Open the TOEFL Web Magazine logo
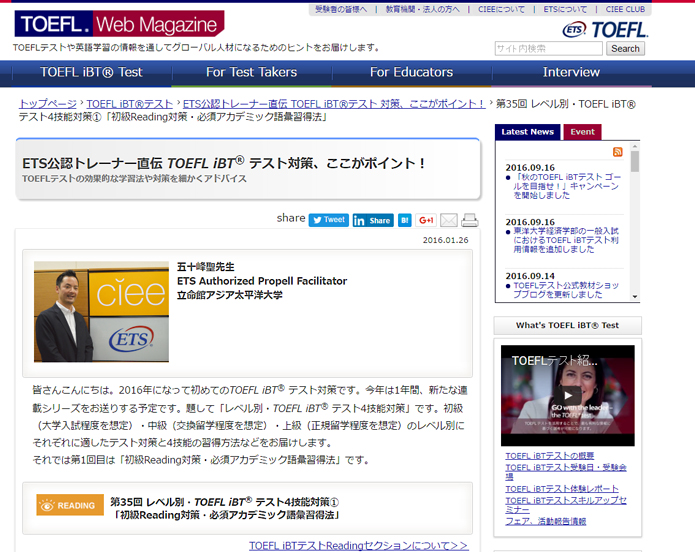Viewport: 695px width, 552px height. [119, 24]
